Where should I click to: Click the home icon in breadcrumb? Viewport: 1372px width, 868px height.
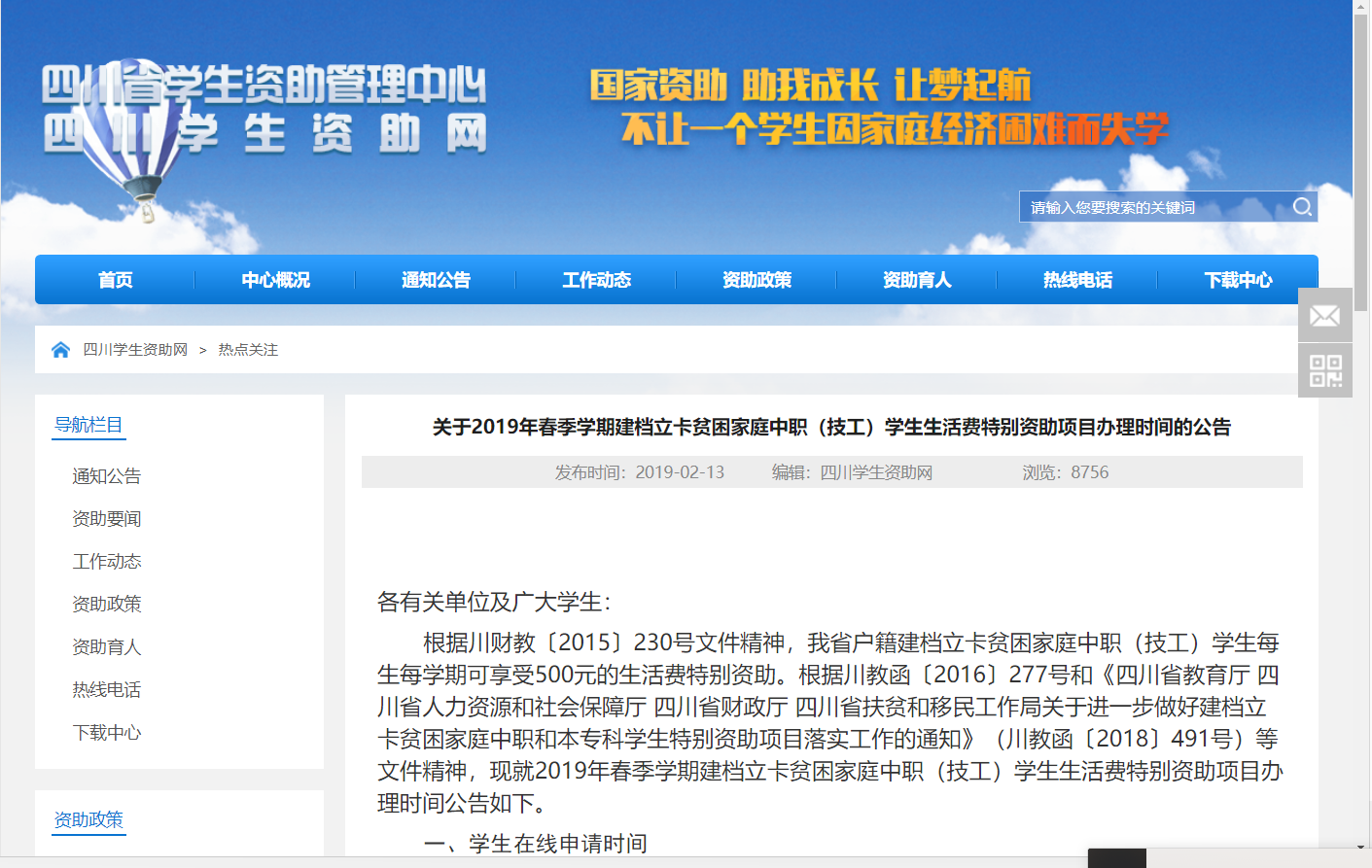(x=60, y=350)
